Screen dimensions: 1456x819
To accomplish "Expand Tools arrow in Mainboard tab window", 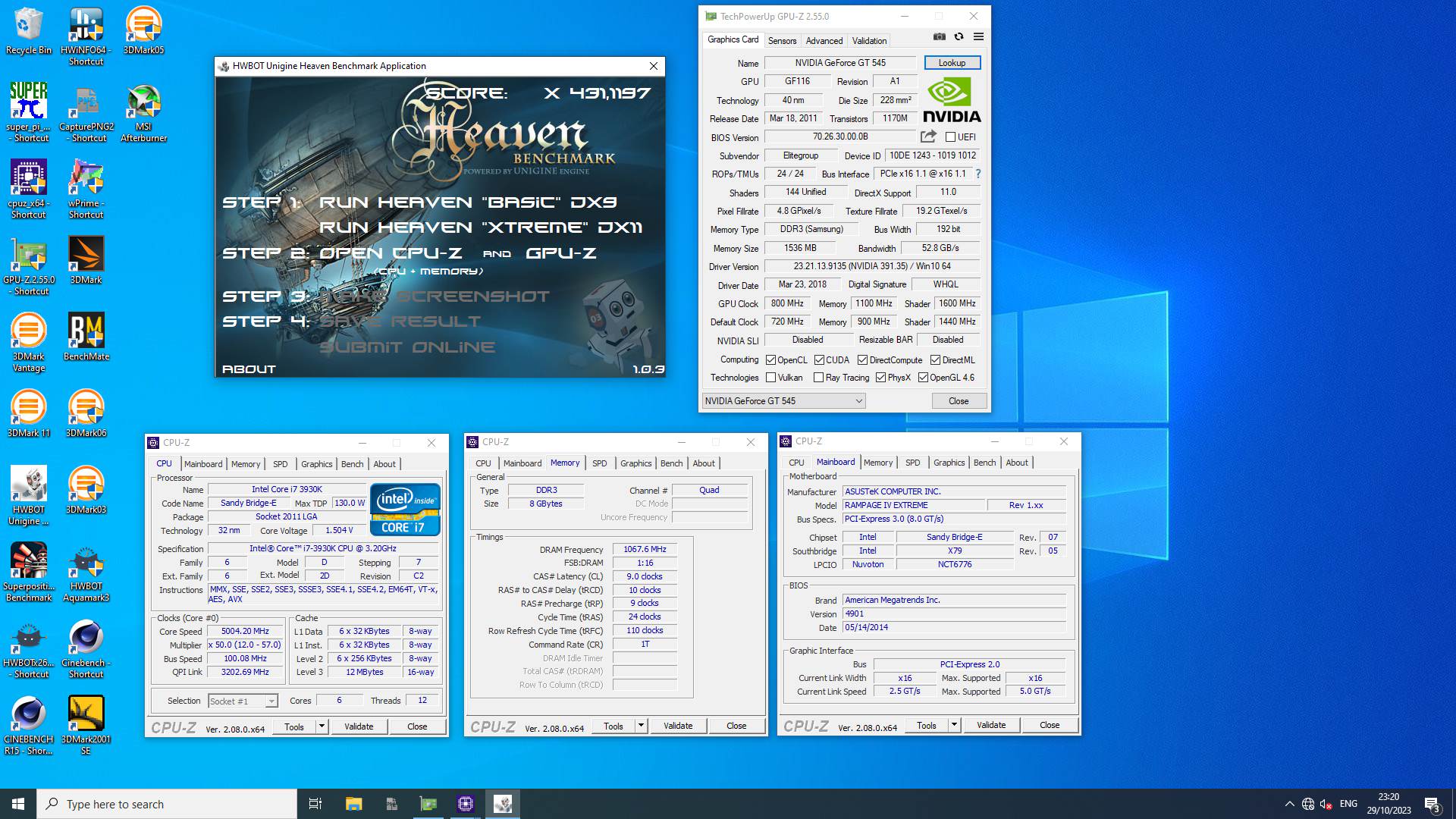I will point(954,725).
